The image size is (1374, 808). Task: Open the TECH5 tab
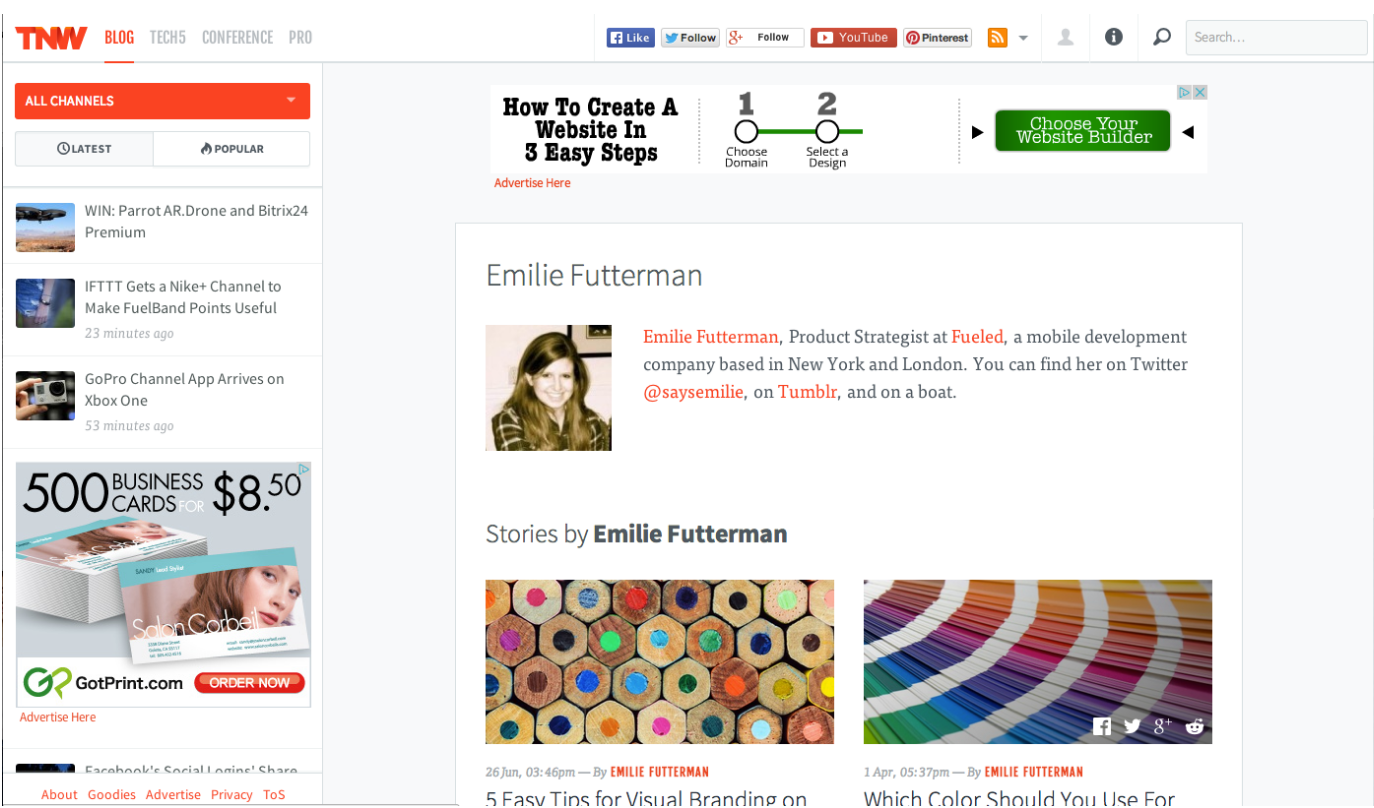168,38
